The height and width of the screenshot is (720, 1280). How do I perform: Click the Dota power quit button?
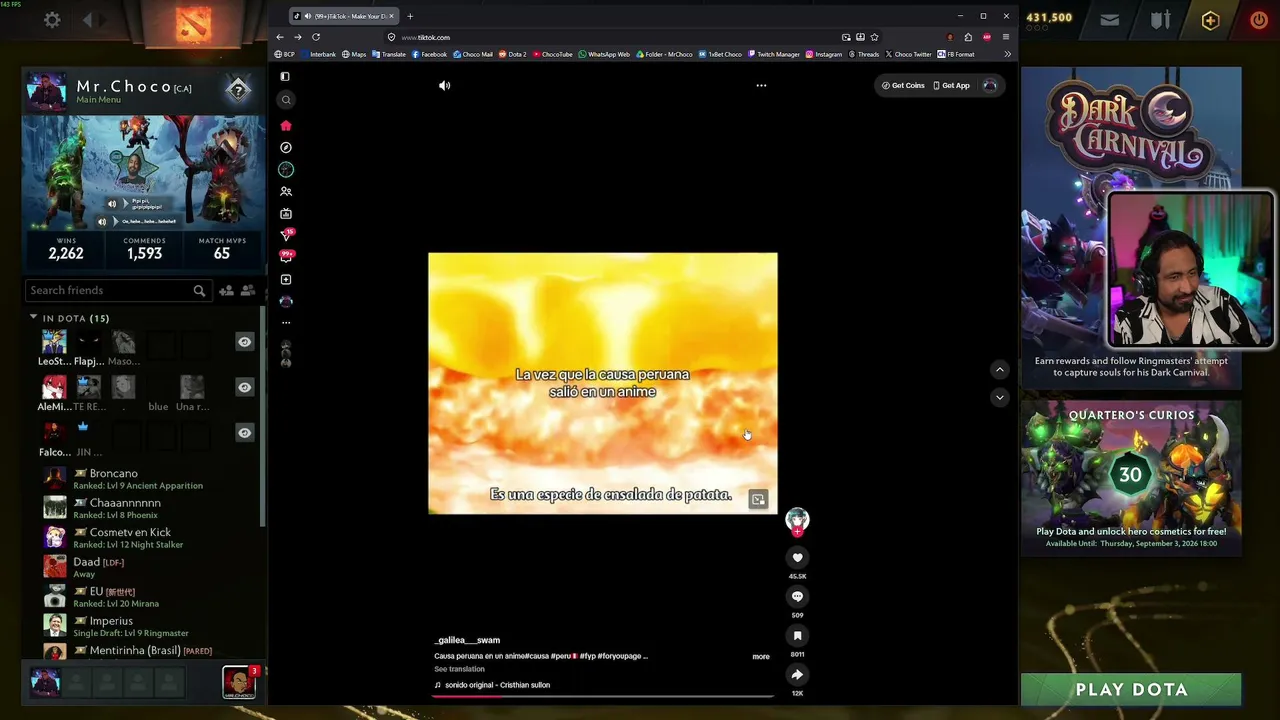pyautogui.click(x=1259, y=19)
